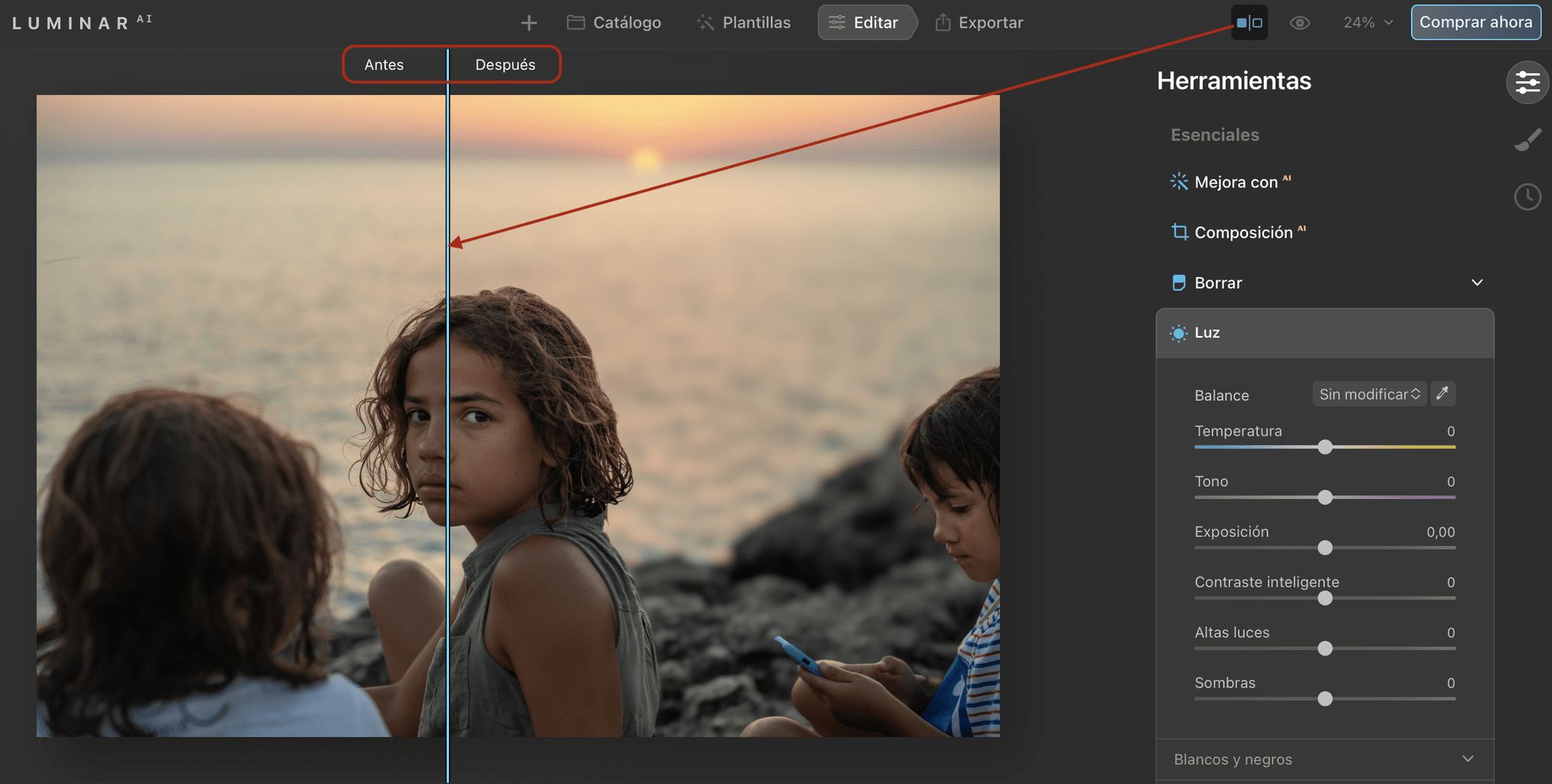The height and width of the screenshot is (784, 1552).
Task: Click the Plantillas sparkle icon
Action: [705, 23]
